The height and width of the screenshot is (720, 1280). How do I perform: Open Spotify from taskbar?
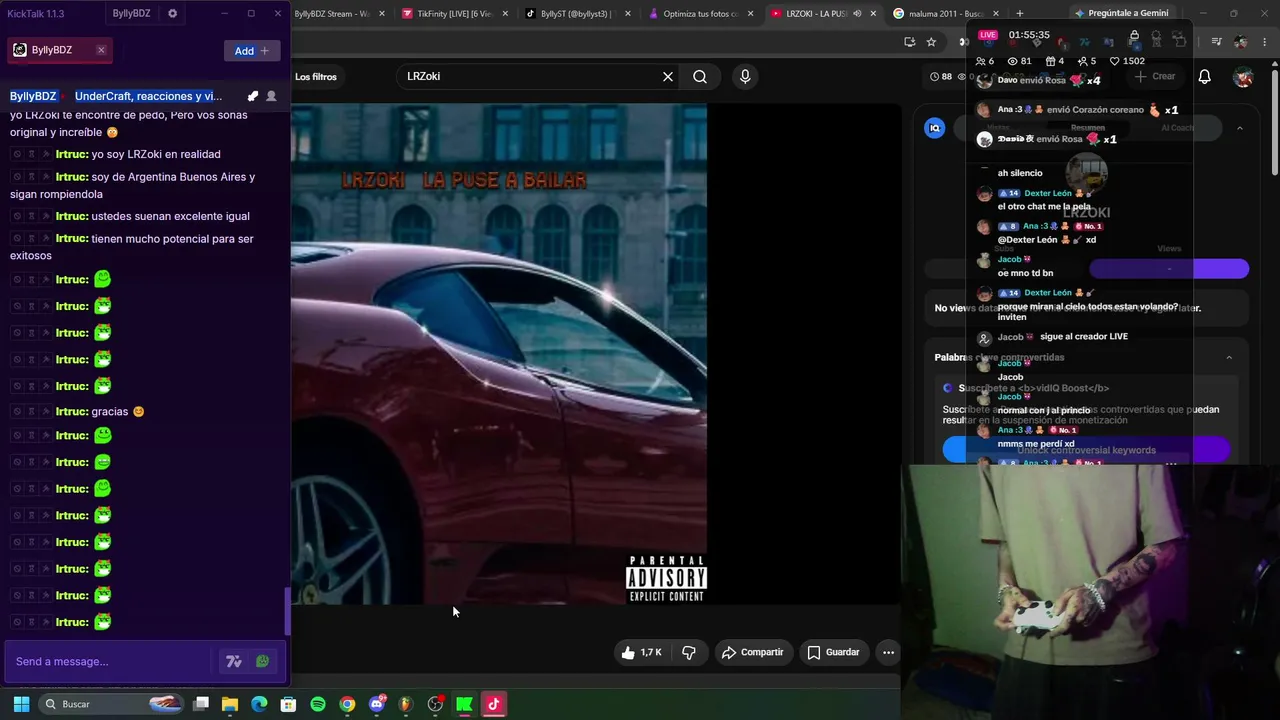(318, 704)
